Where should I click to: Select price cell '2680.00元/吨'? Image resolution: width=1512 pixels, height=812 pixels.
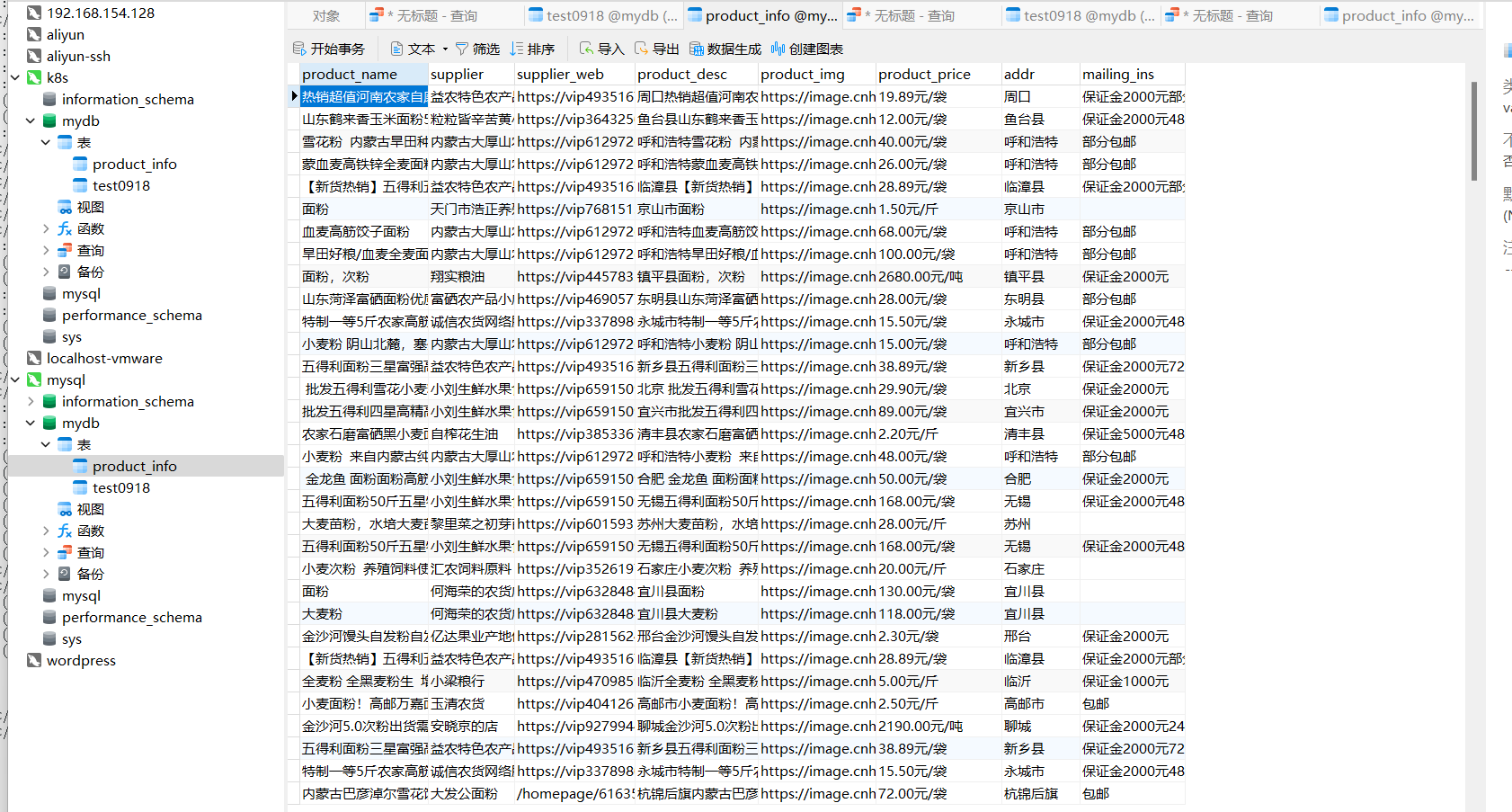pyautogui.click(x=938, y=276)
